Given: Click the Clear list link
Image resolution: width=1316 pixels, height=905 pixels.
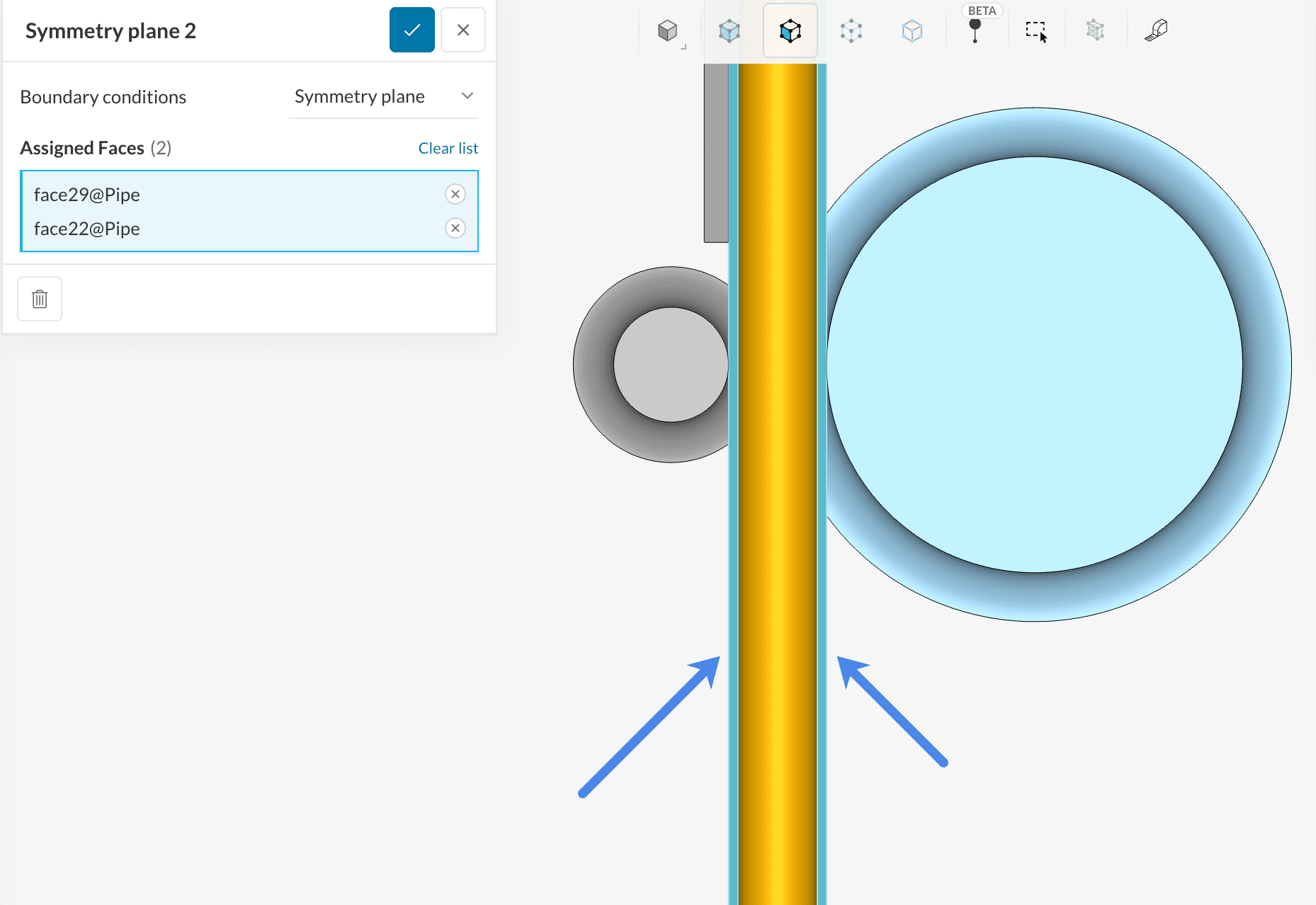Looking at the screenshot, I should point(448,148).
